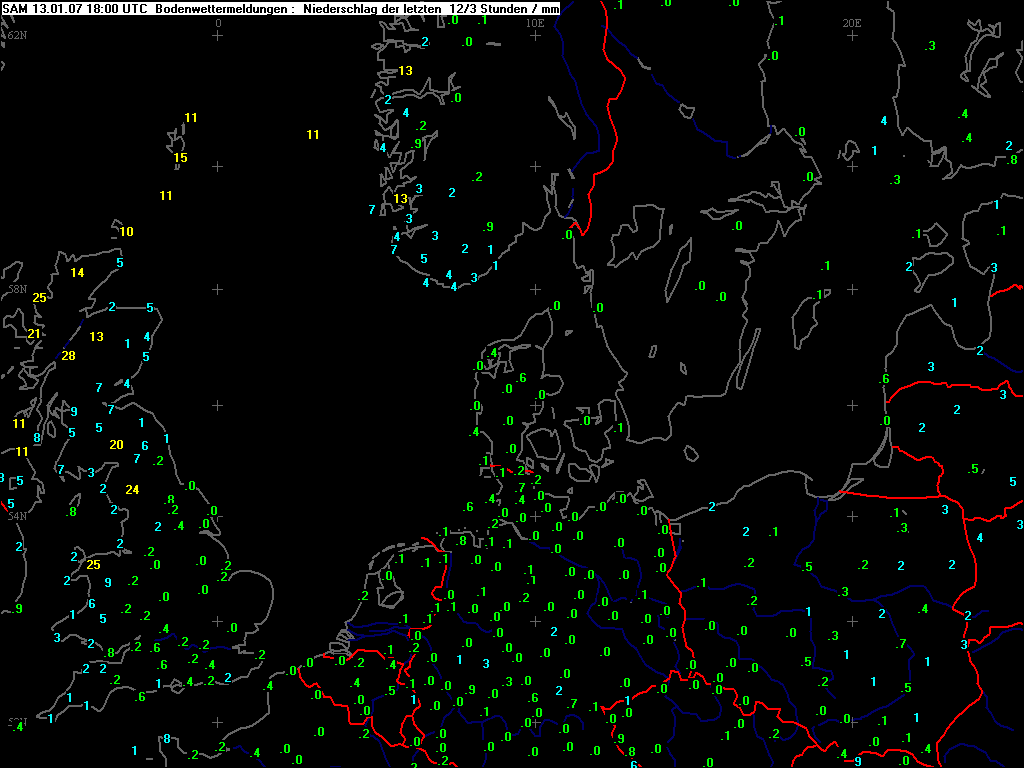This screenshot has width=1024, height=768.
Task: Click the 62N latitude label
Action: pos(17,35)
